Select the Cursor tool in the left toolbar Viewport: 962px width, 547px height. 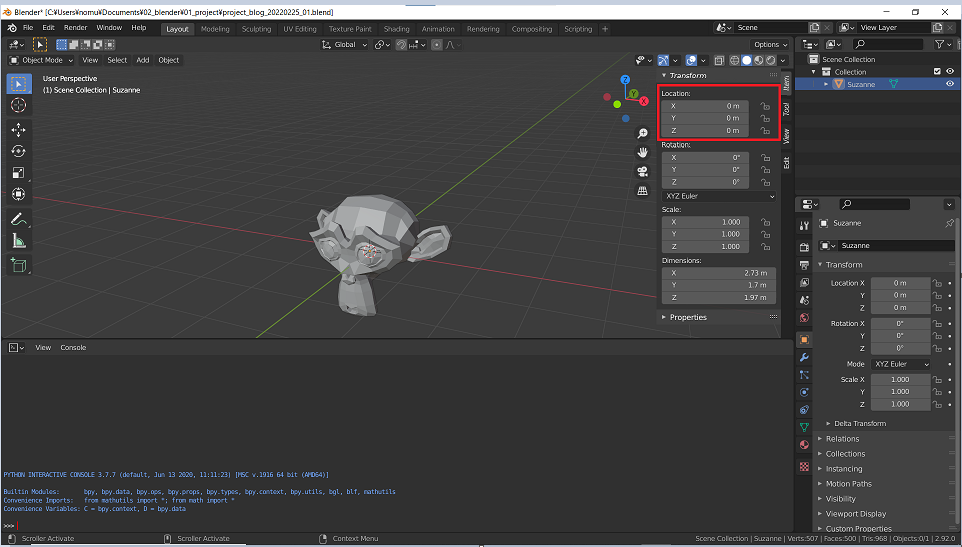point(18,105)
